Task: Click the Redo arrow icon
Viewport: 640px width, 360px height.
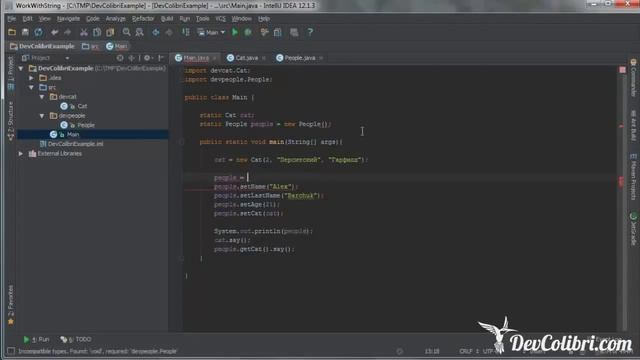Action: [67, 32]
